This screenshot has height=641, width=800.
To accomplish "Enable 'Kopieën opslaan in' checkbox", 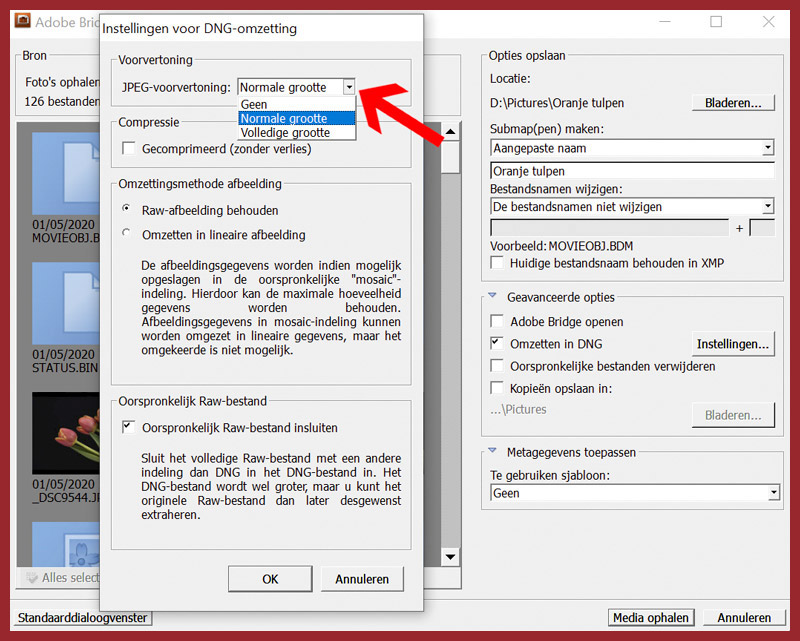I will pyautogui.click(x=496, y=388).
